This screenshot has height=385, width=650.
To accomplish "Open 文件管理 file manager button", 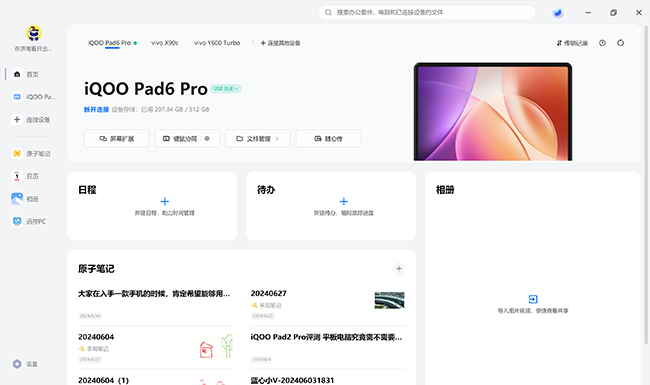I will [x=258, y=138].
